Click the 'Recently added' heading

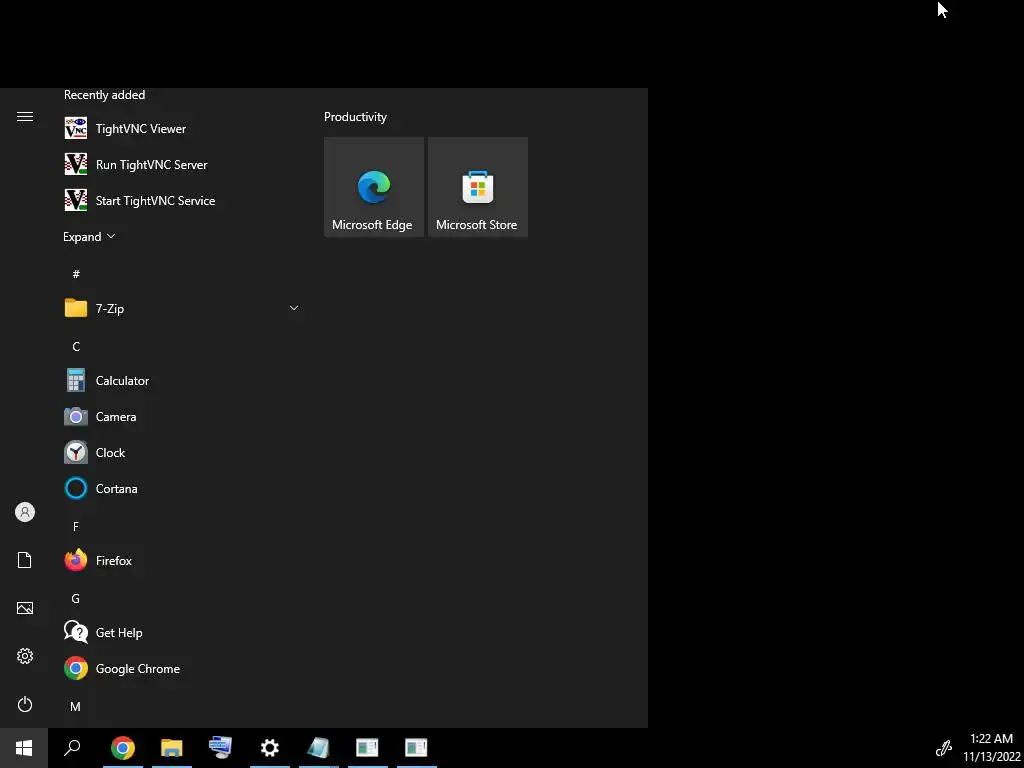(x=104, y=95)
